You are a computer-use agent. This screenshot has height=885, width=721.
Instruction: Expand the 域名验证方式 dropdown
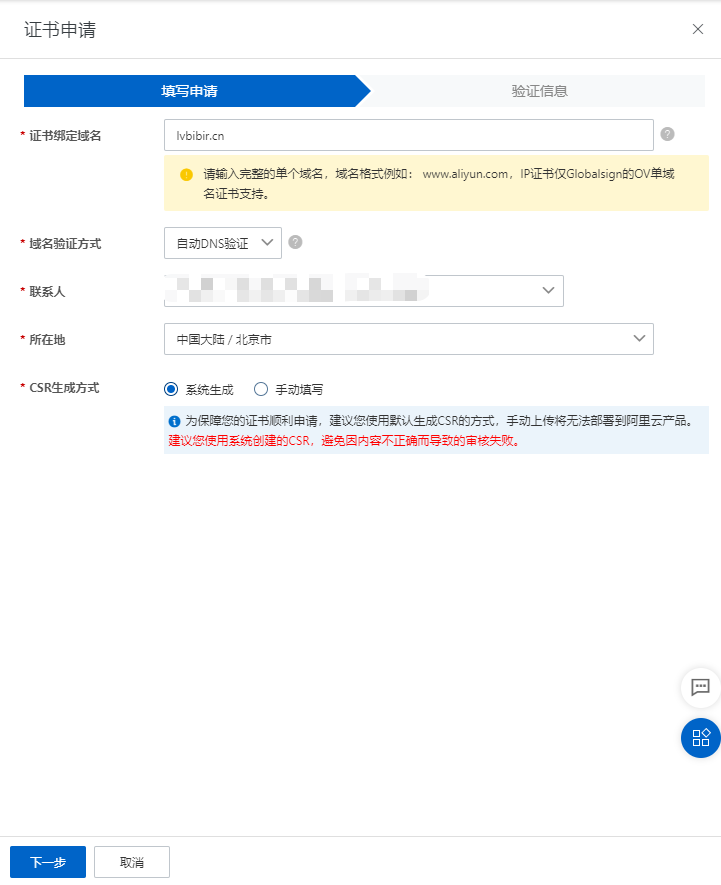point(223,242)
